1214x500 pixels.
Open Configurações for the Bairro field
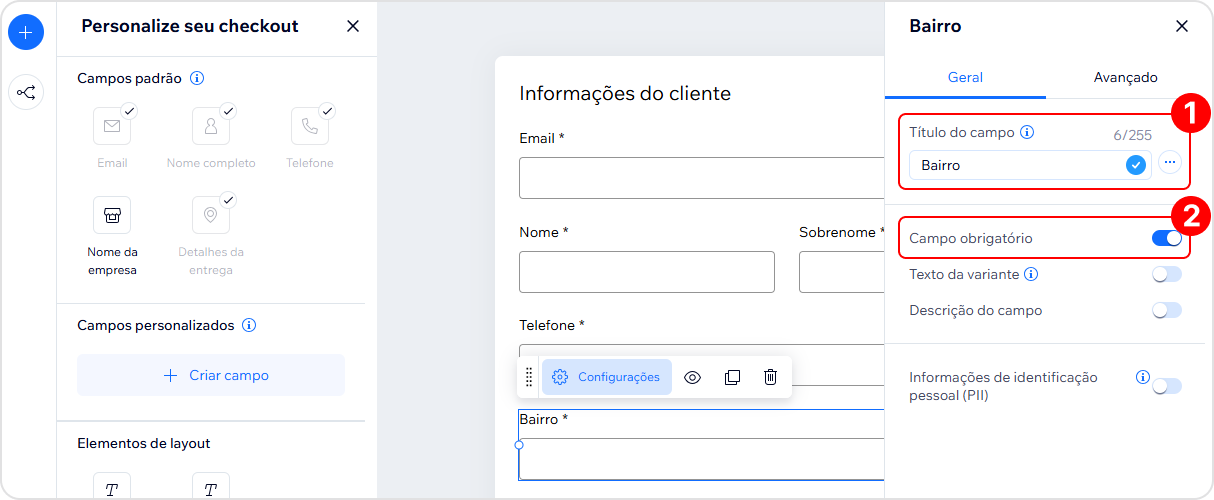click(x=607, y=377)
